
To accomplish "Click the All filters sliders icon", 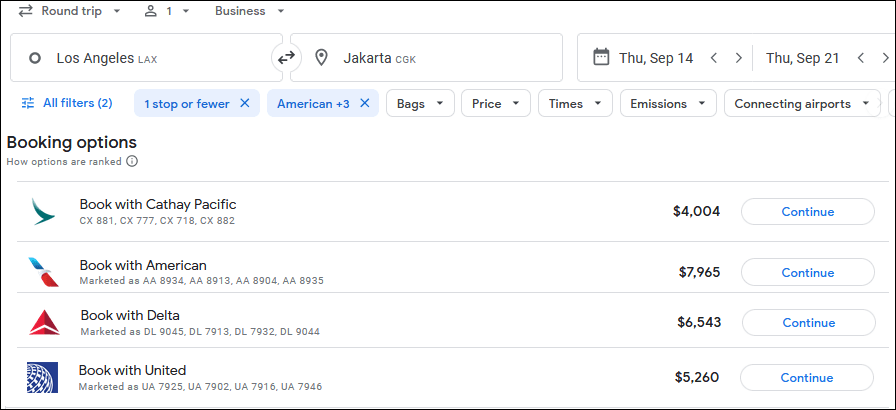I will click(27, 103).
